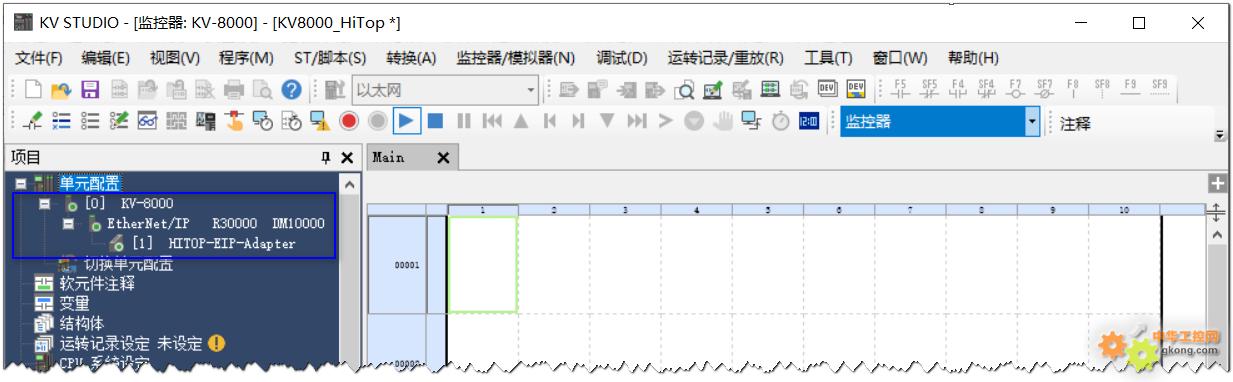Click the red record button
Screen dimensions: 1233x382
coord(349,121)
